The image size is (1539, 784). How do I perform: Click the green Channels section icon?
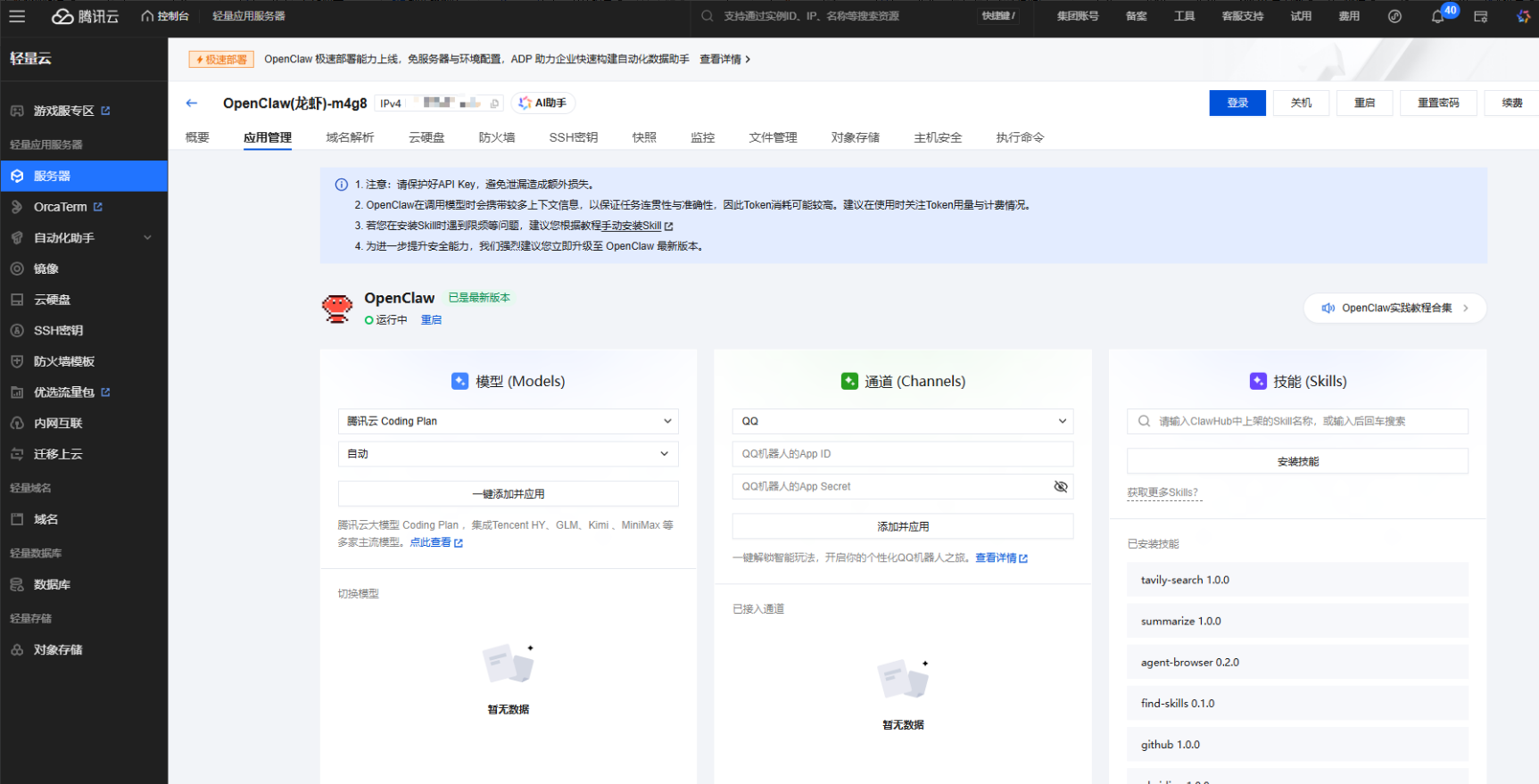point(849,381)
